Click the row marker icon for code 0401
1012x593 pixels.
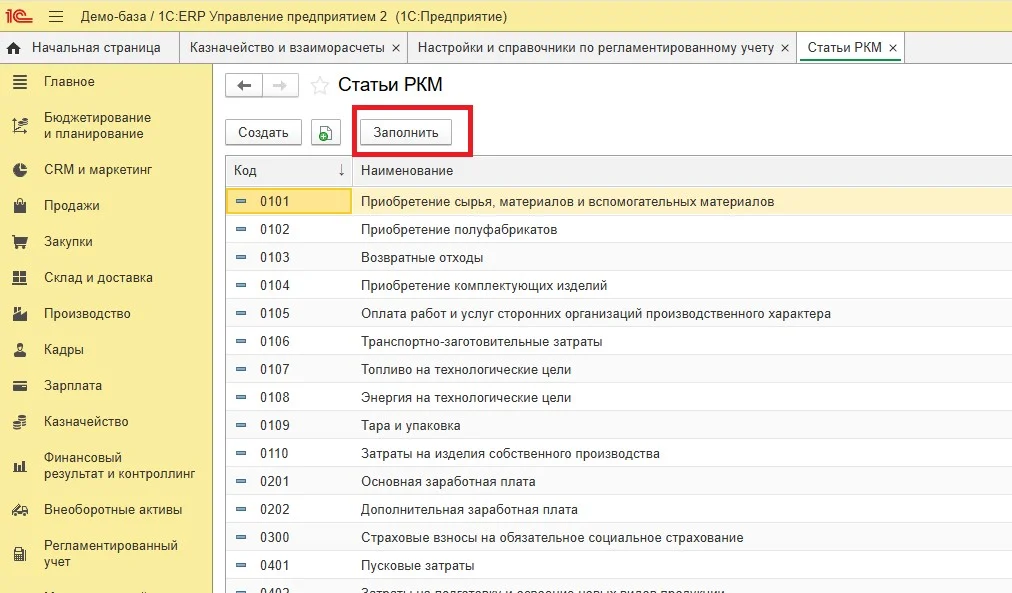coord(241,565)
